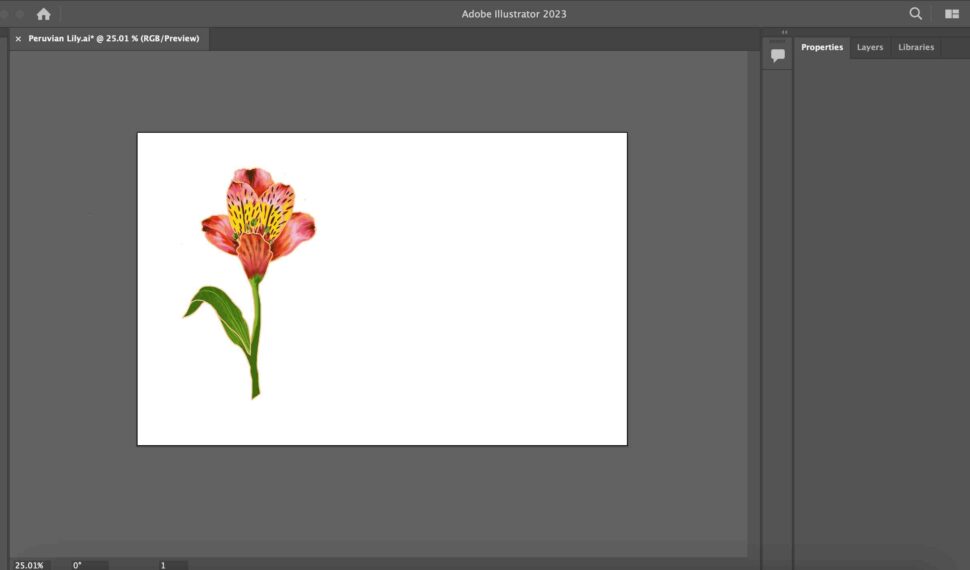Open the Comments speech bubble panel
Image resolution: width=970 pixels, height=570 pixels.
click(x=777, y=56)
